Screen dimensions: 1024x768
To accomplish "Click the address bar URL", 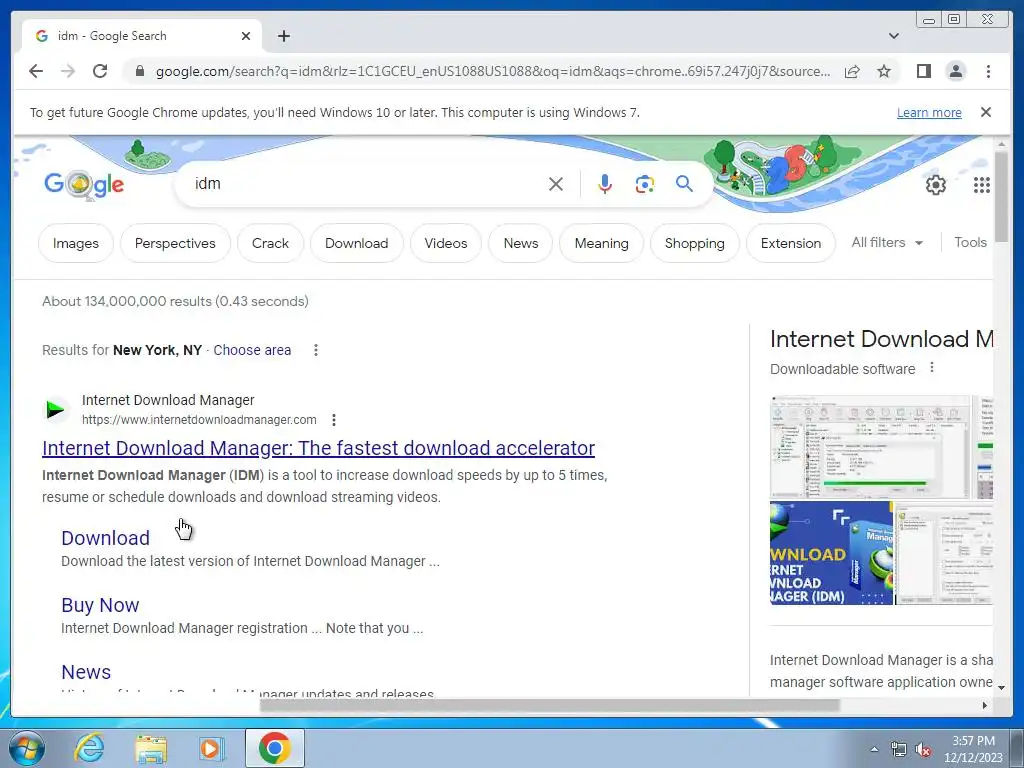I will (x=493, y=71).
